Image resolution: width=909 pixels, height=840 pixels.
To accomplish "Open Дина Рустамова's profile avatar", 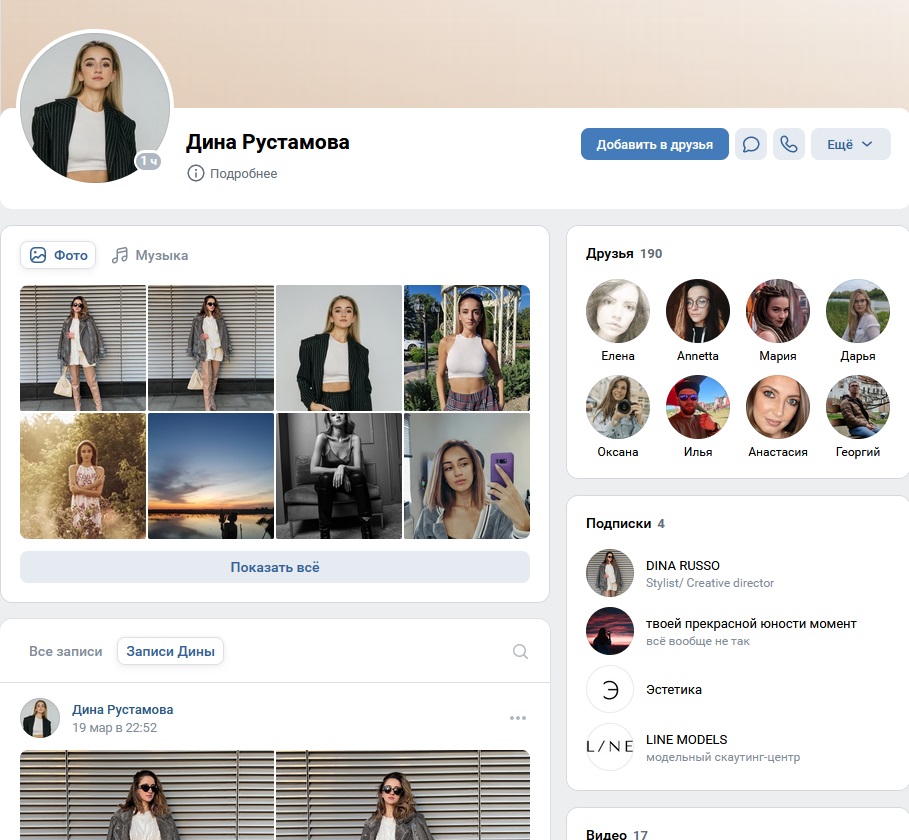I will click(x=95, y=107).
